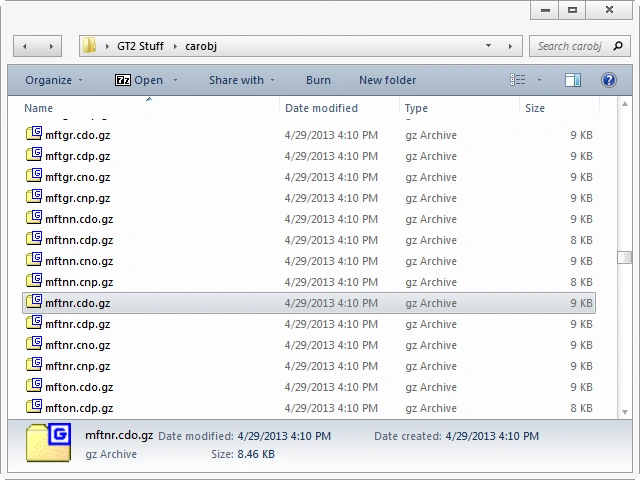The height and width of the screenshot is (480, 640).
Task: Click the GT2 Stuff breadcrumb
Action: (140, 46)
